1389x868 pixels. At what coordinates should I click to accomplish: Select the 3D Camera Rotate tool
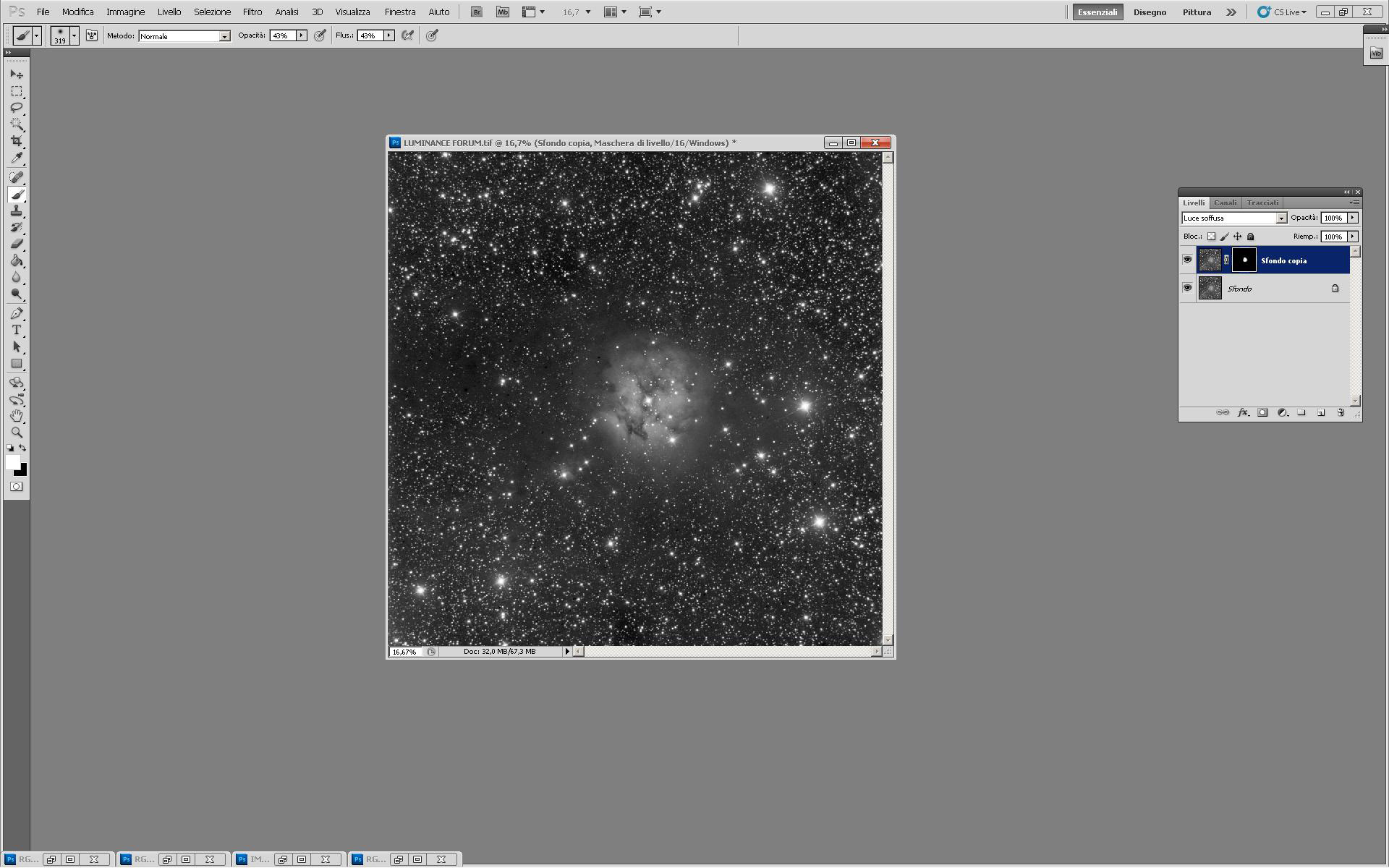coord(17,399)
